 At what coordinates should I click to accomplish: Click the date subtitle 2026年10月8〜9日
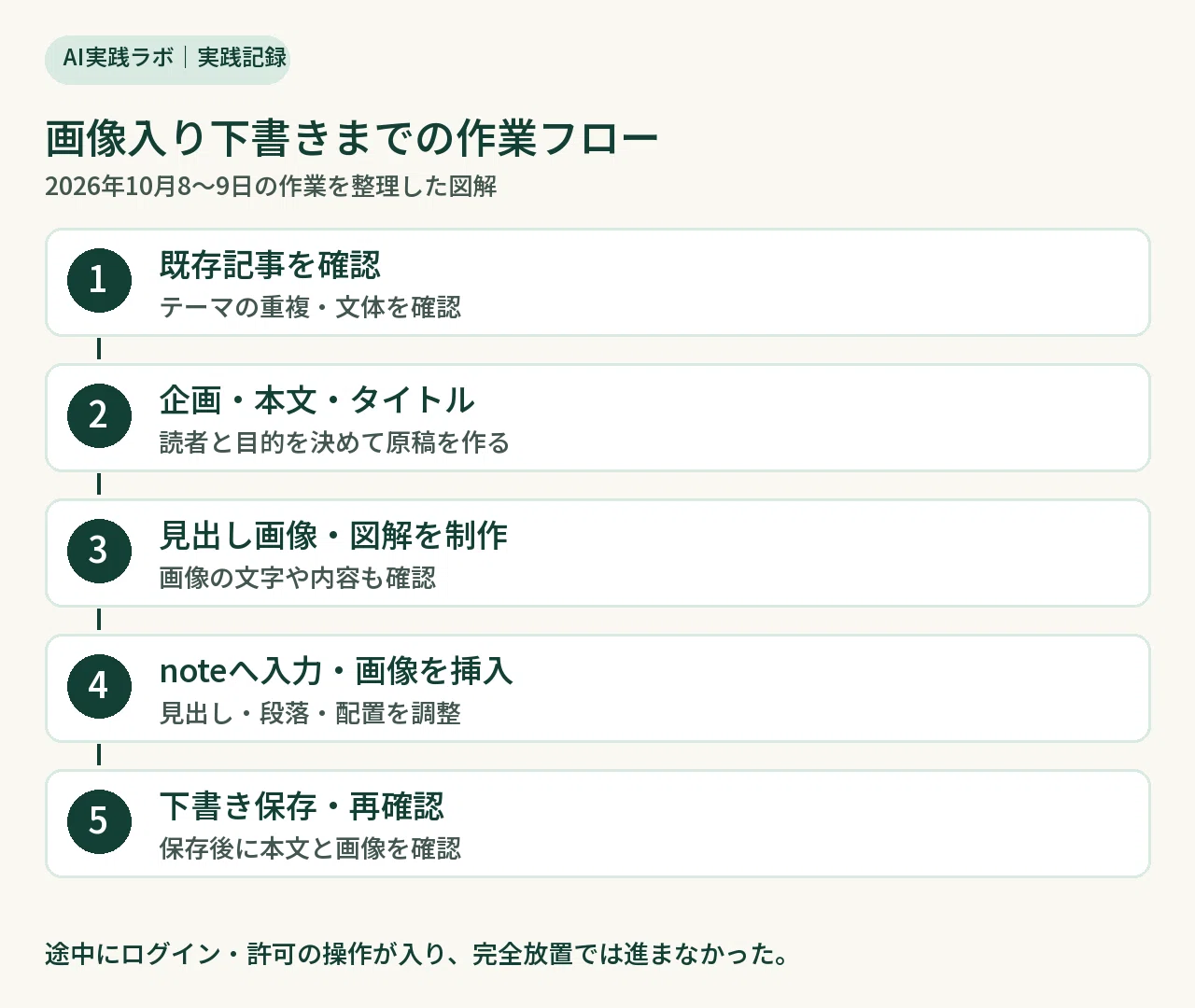tap(148, 187)
